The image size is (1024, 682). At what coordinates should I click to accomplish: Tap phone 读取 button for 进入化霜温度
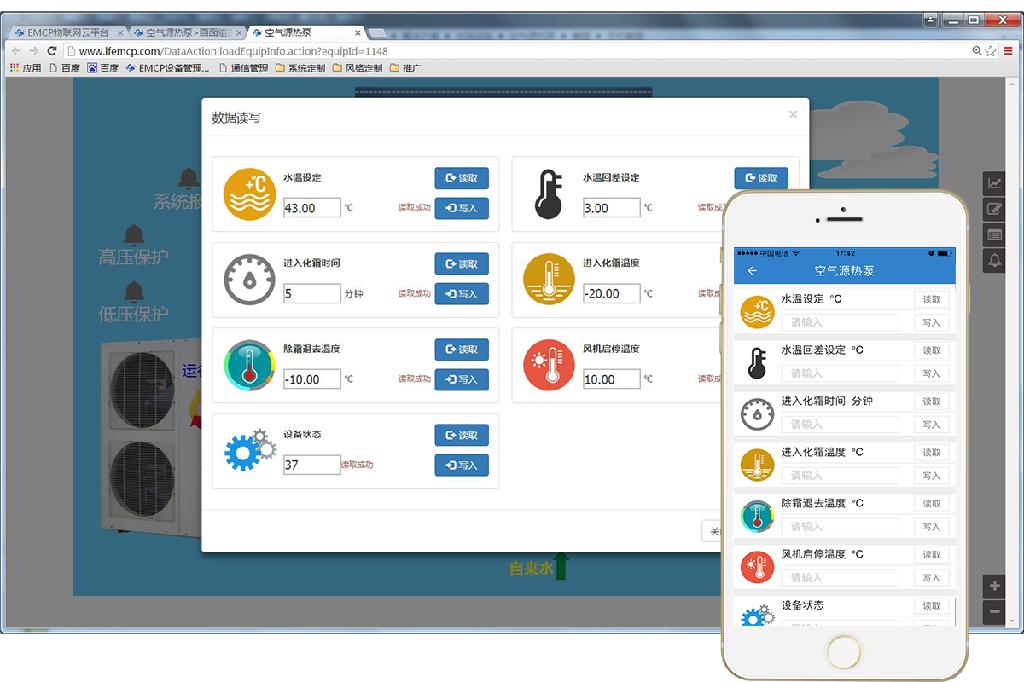(931, 452)
